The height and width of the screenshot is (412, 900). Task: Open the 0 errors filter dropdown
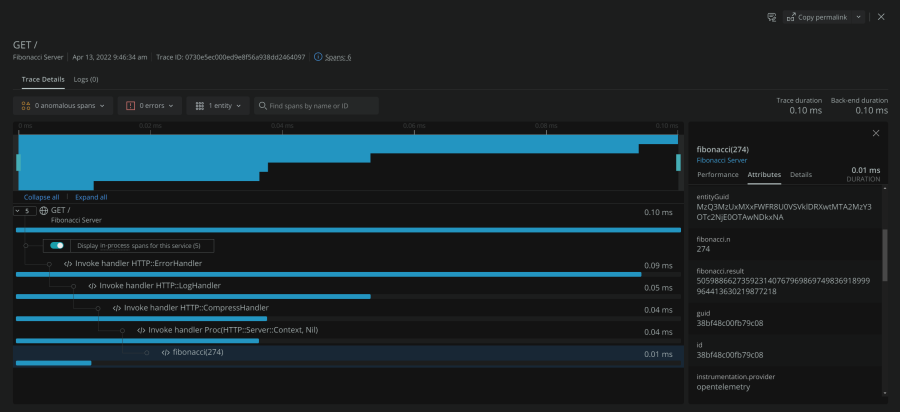coord(153,105)
